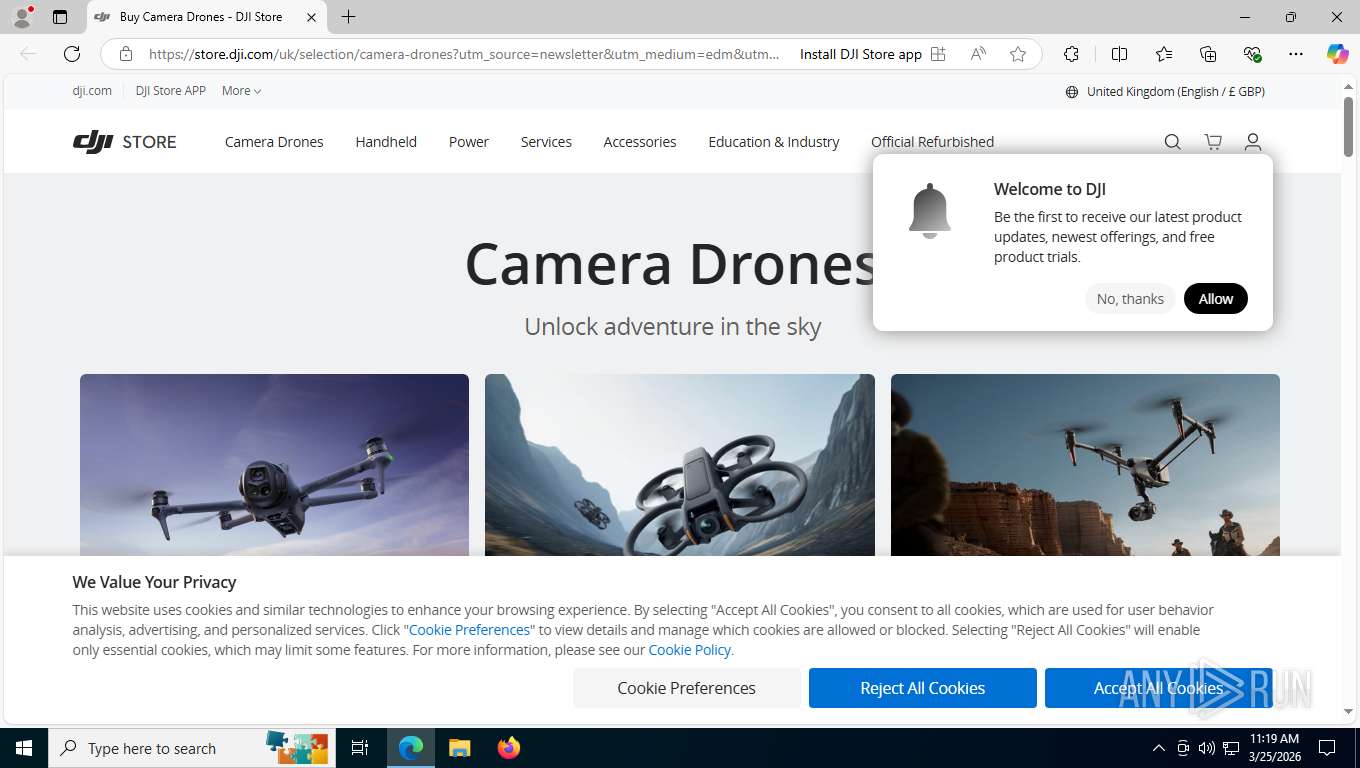Viewport: 1360px width, 768px height.
Task: Open the shopping cart icon
Action: (1213, 142)
